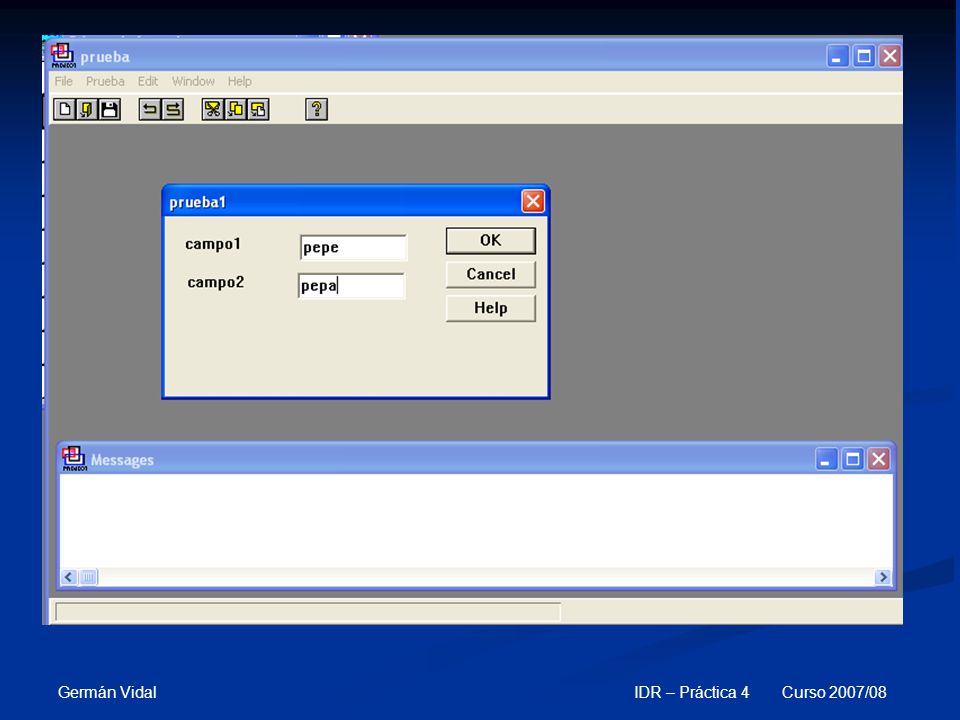Click the Paste toolbar icon
The width and height of the screenshot is (960, 720).
coord(258,110)
